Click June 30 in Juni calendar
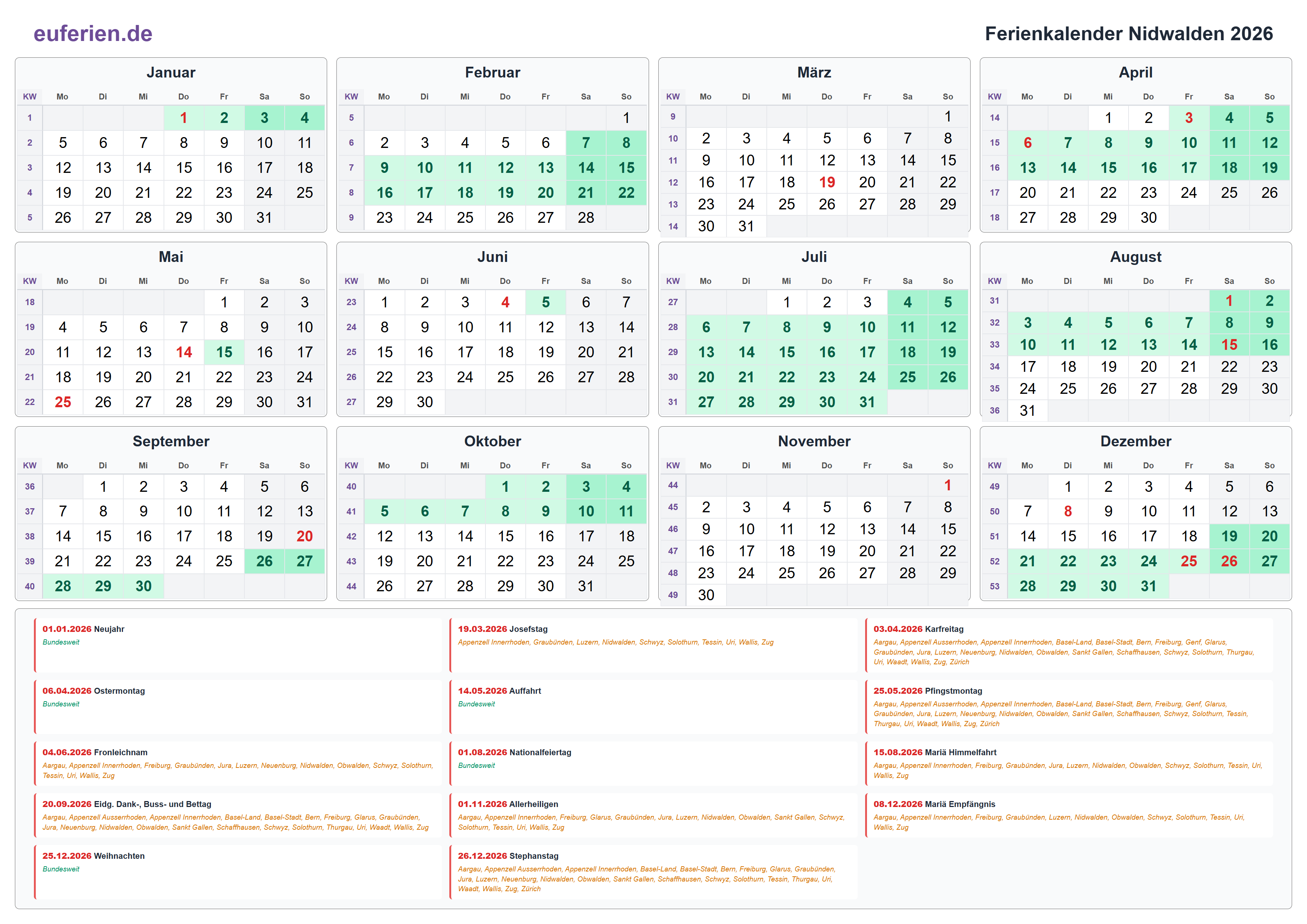This screenshot has width=1307, height=924. 425,402
